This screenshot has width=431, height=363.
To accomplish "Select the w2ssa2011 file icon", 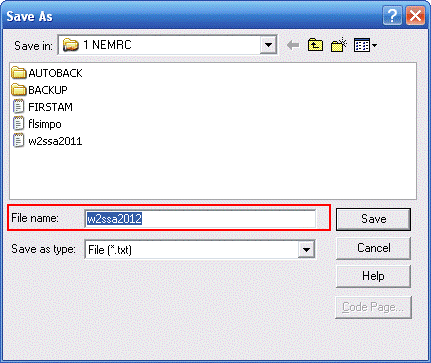I will [18, 141].
